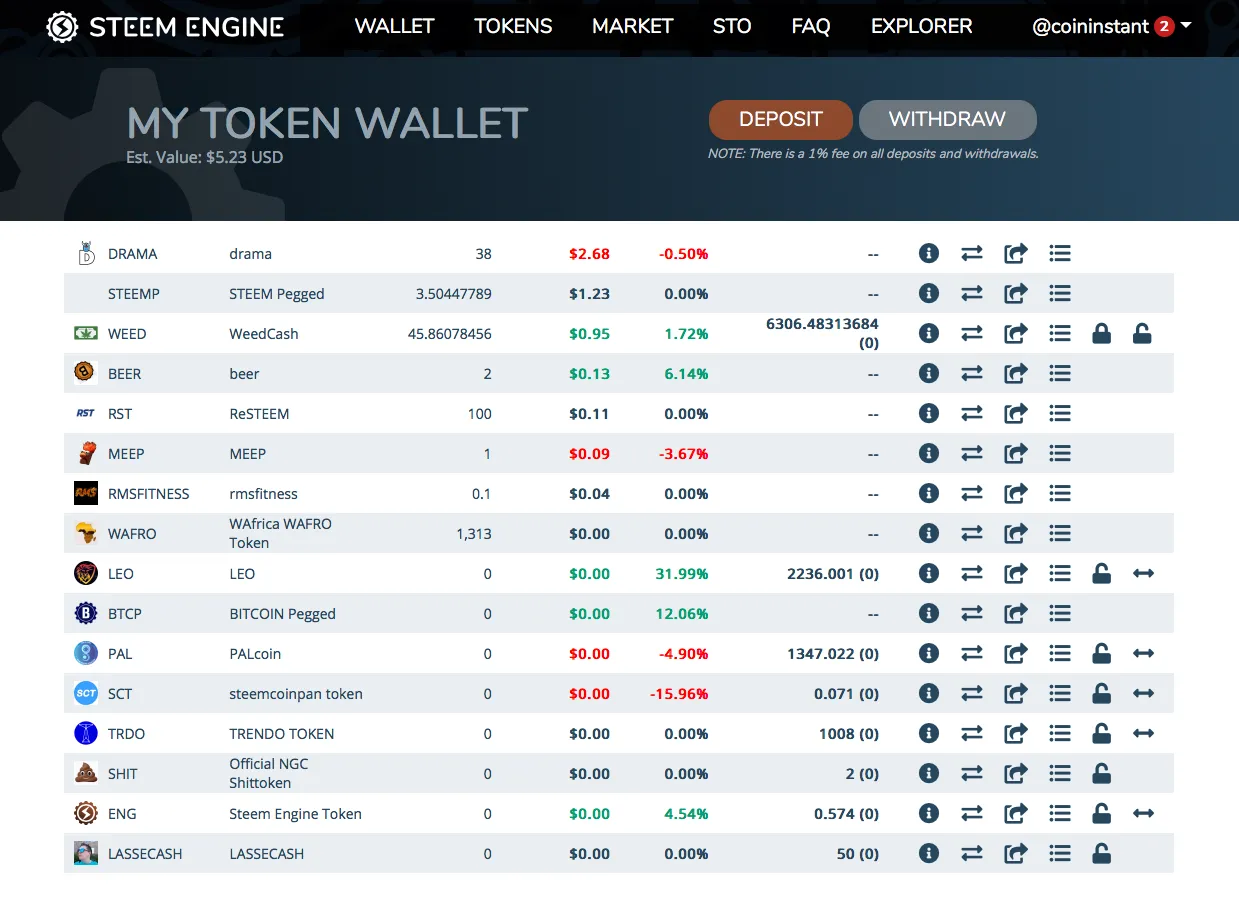Screen dimensions: 1239x906
Task: Click the 'steemcoinpan token' name
Action: pos(296,694)
